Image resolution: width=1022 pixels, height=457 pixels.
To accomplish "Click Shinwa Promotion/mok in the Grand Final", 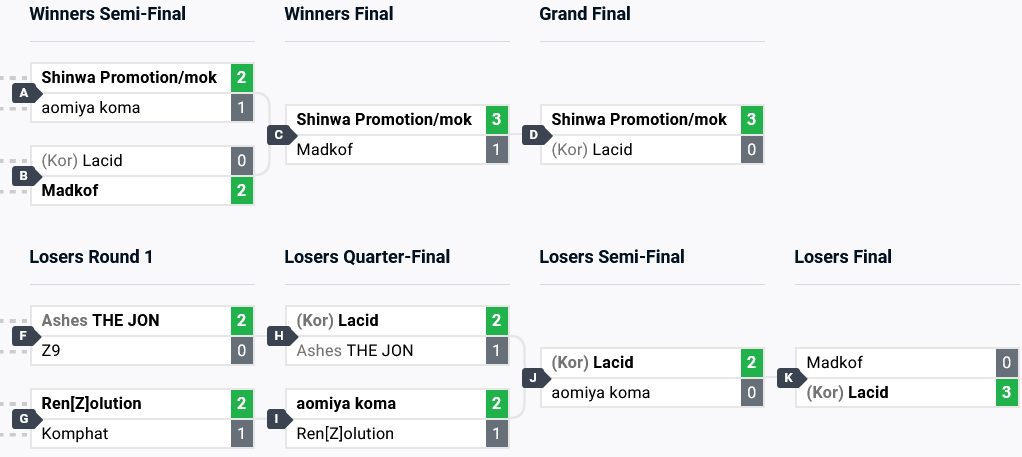I will point(639,119).
